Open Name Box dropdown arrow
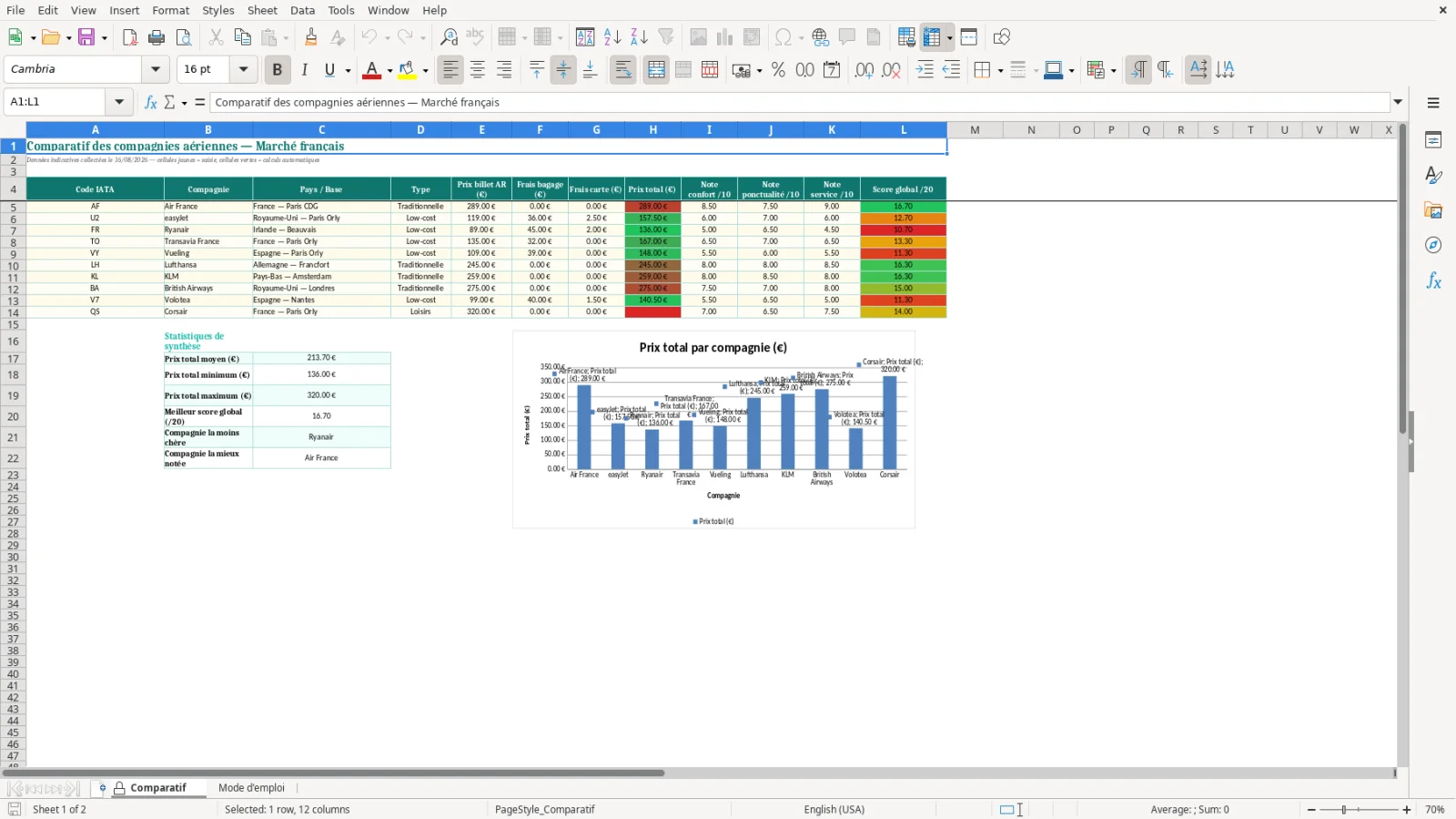Screen dimensions: 1456x819 coord(118,102)
